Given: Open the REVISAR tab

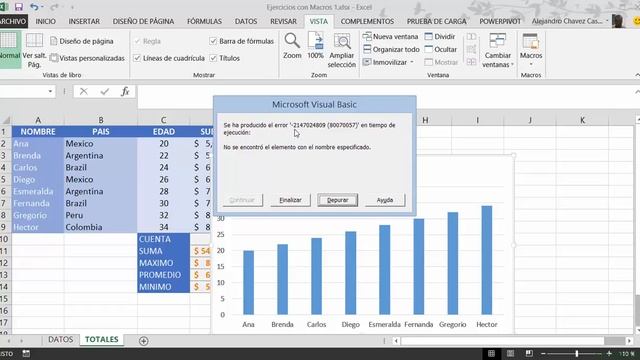Looking at the screenshot, I should click(x=283, y=21).
